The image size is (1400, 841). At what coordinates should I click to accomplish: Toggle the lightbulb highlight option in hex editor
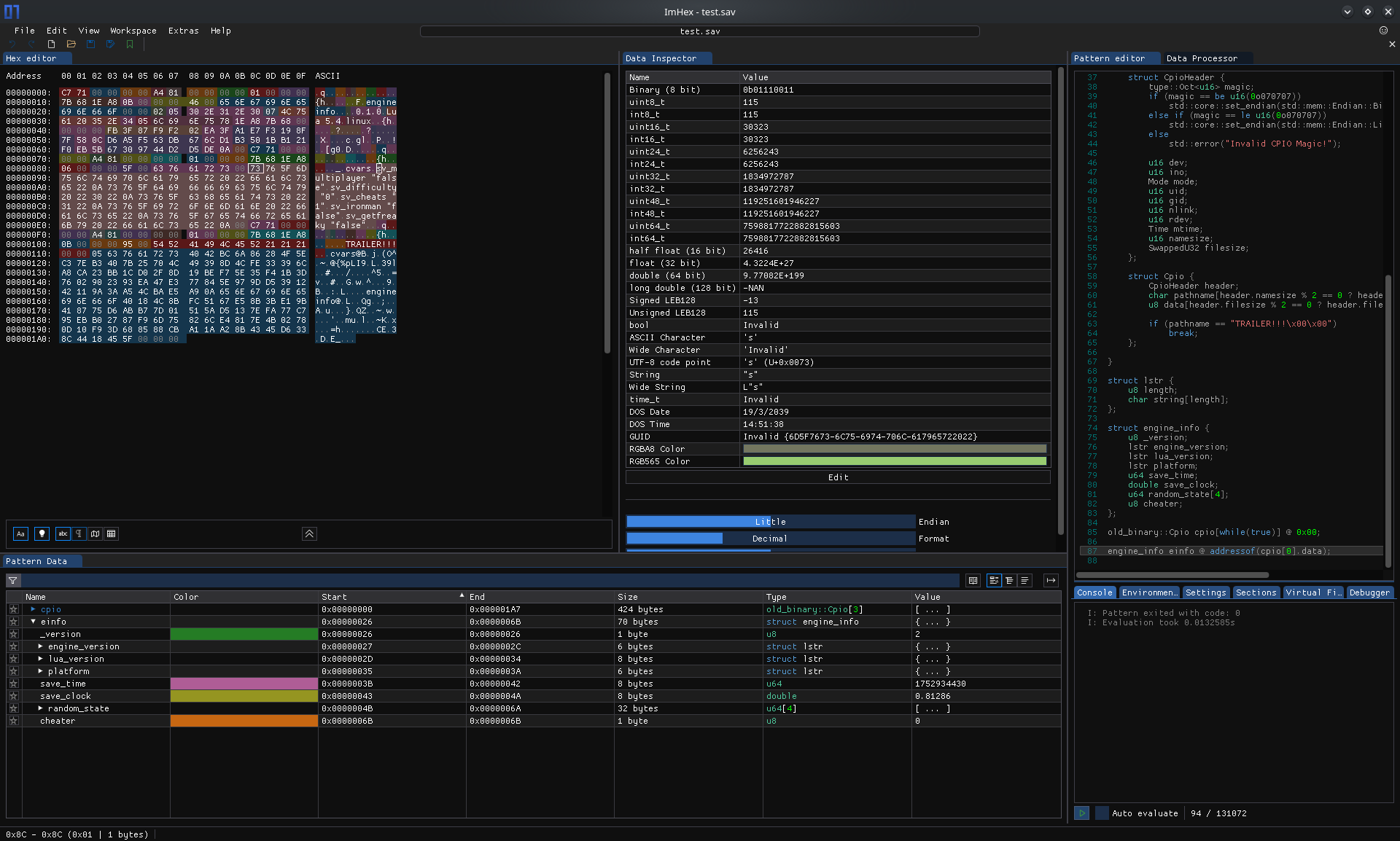click(42, 534)
